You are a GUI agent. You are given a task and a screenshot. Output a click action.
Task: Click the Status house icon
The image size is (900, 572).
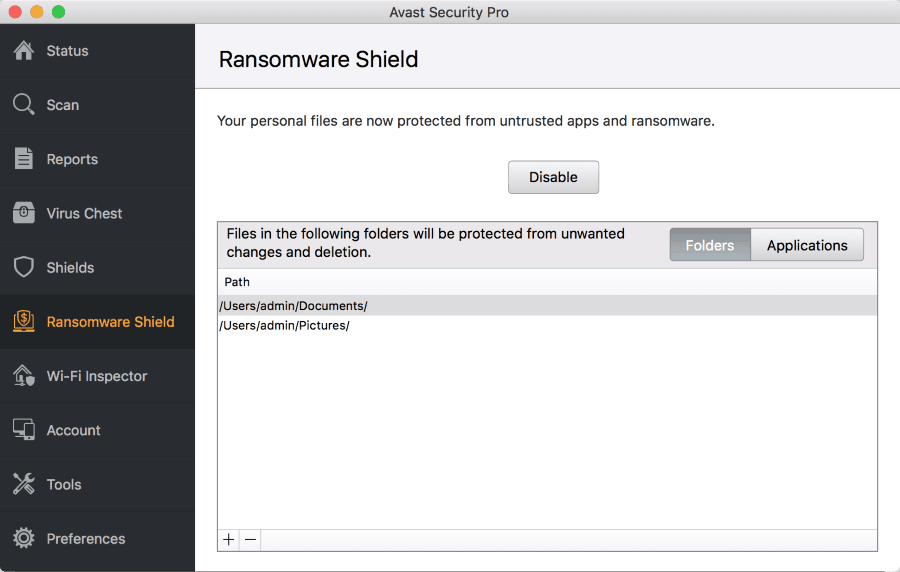point(24,50)
